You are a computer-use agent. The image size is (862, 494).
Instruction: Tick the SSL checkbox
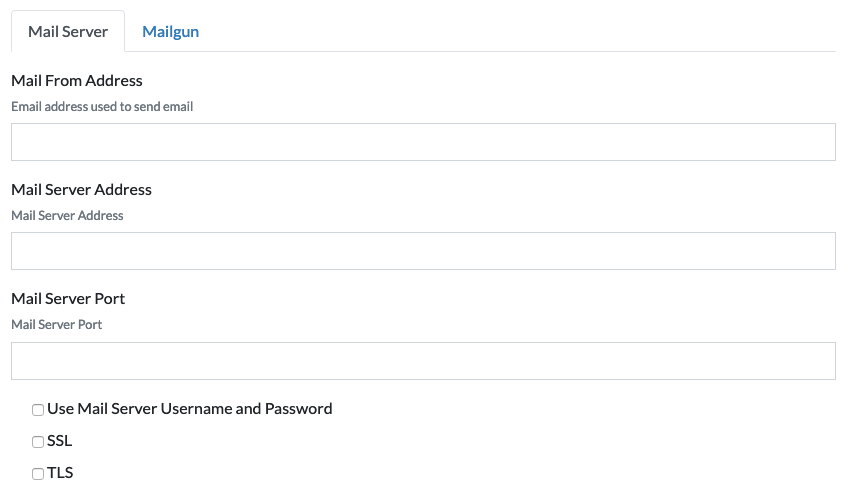point(38,441)
